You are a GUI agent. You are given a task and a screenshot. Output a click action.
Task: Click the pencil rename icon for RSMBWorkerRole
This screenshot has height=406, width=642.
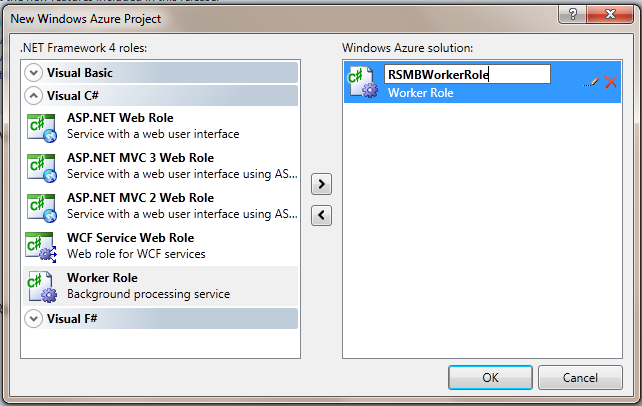click(591, 82)
